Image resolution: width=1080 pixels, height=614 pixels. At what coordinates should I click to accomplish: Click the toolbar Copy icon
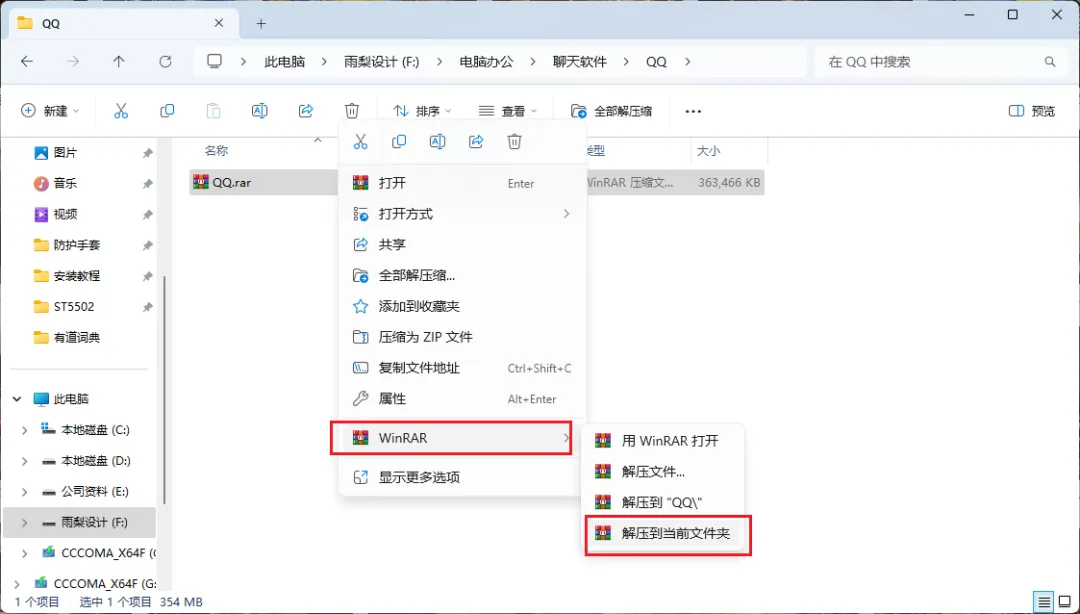tap(167, 111)
